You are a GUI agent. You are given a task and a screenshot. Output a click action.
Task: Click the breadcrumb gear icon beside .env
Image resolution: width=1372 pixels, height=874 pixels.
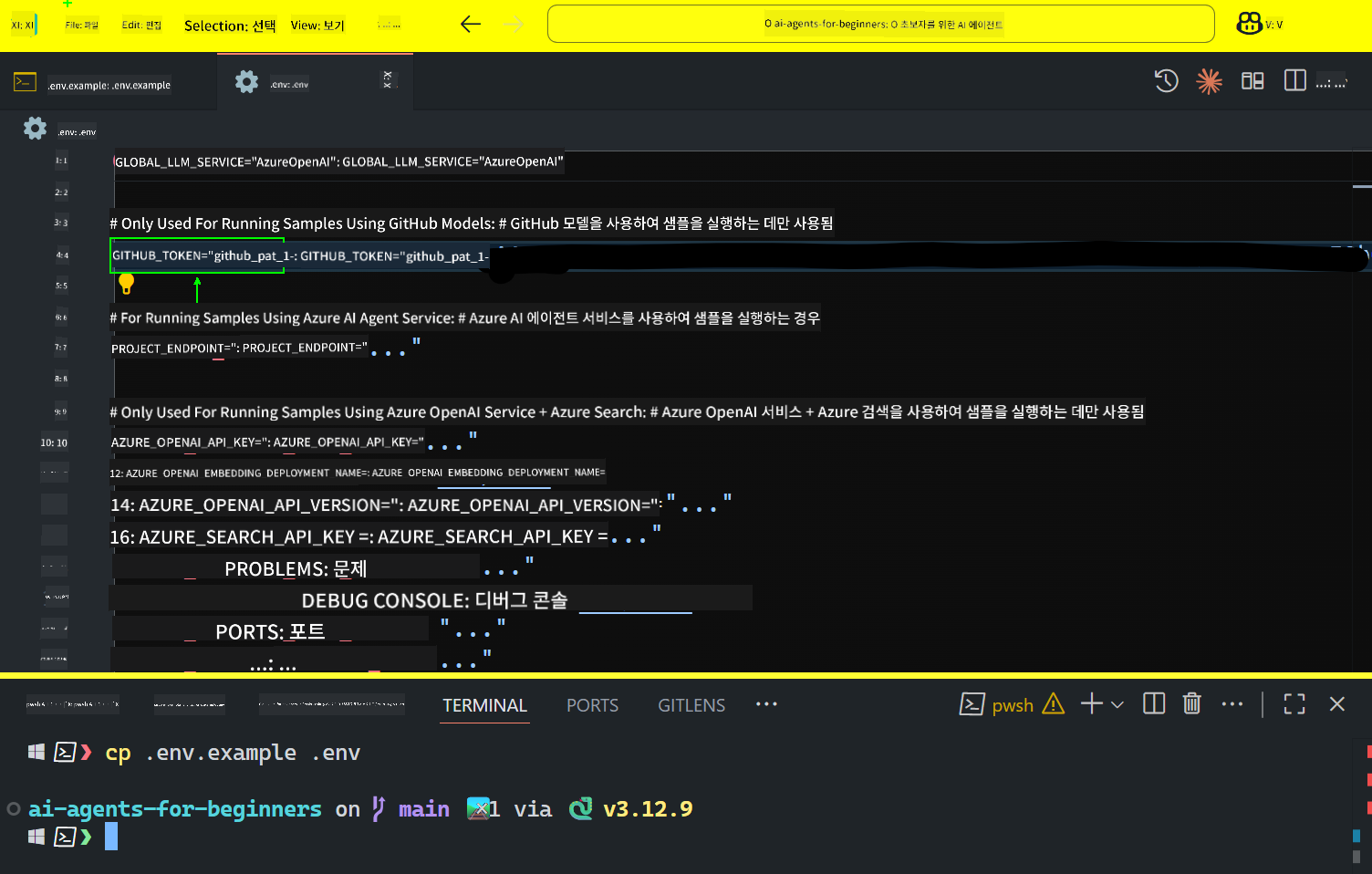(x=35, y=129)
